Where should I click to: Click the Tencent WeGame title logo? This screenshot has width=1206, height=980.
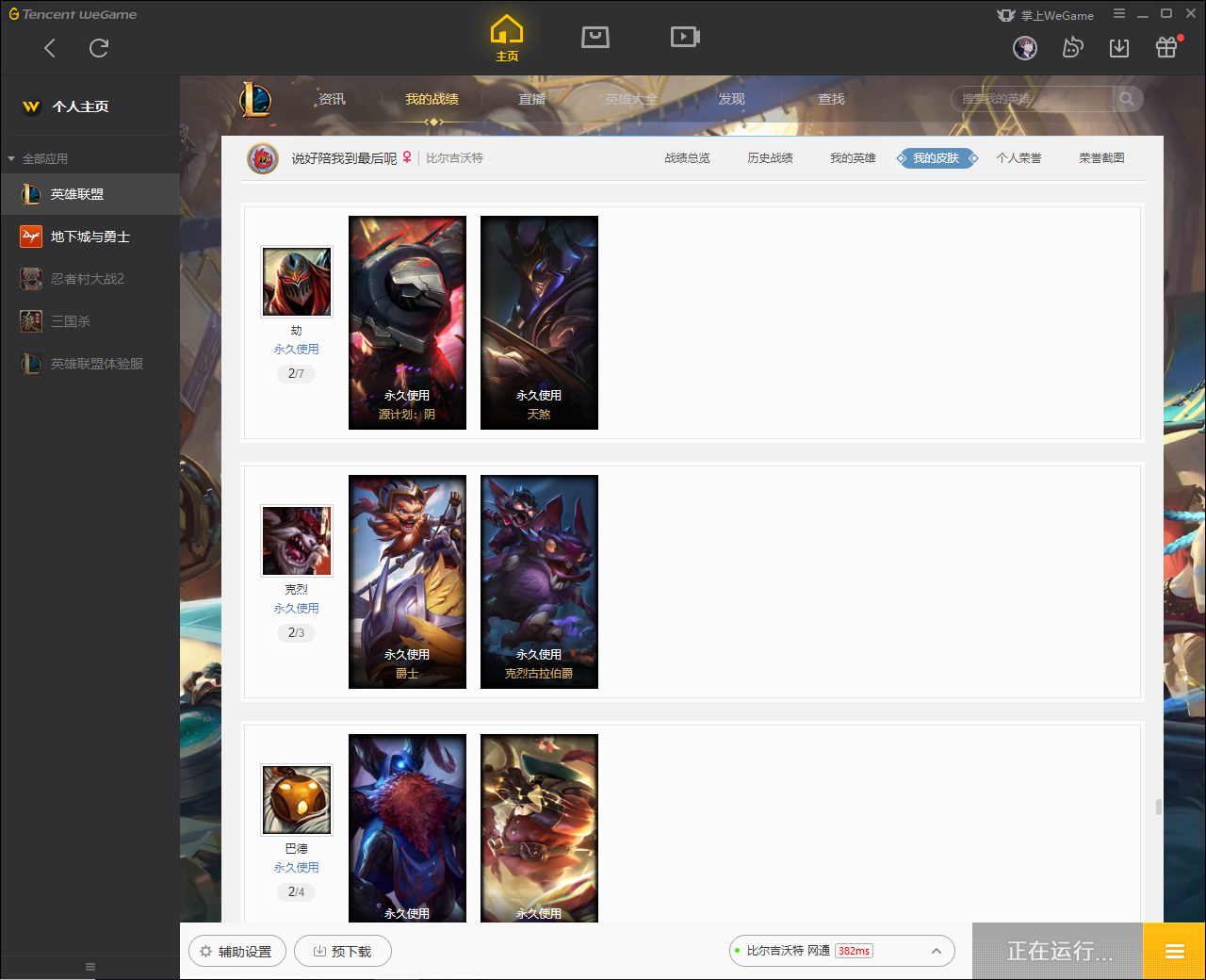(x=73, y=14)
